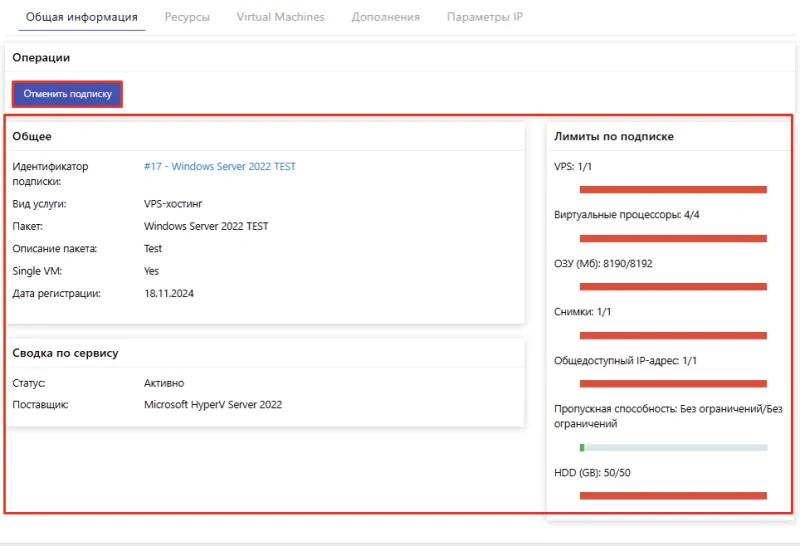Screen dimensions: 800x546
Task: Click the Пропускная способность progress bar
Action: (x=673, y=447)
